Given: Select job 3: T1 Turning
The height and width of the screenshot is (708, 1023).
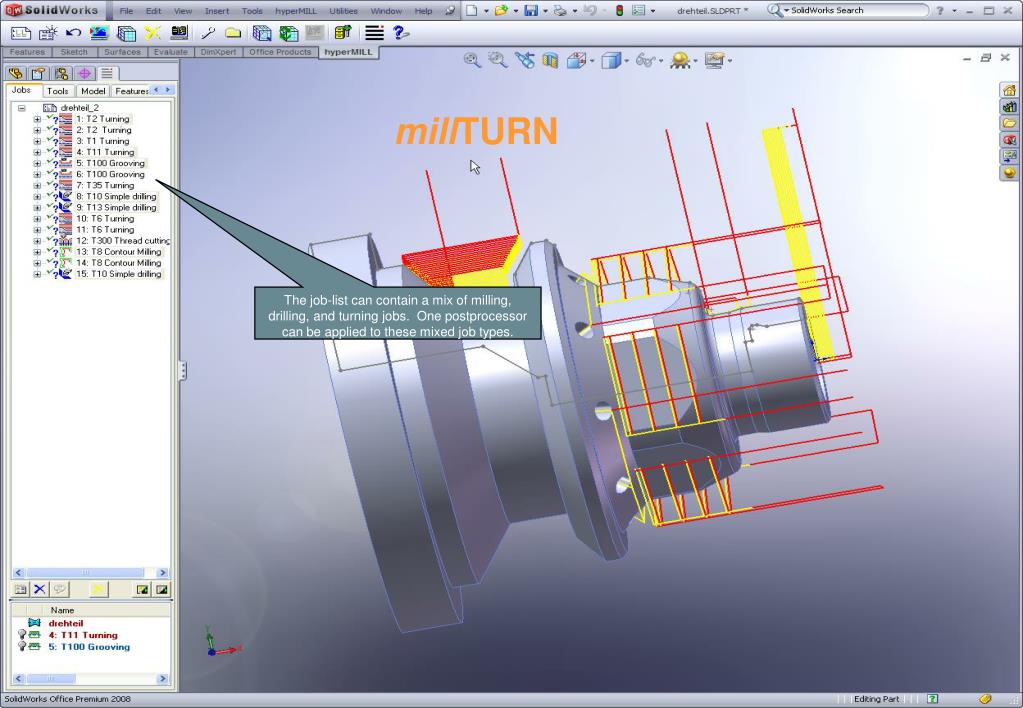Looking at the screenshot, I should [102, 141].
